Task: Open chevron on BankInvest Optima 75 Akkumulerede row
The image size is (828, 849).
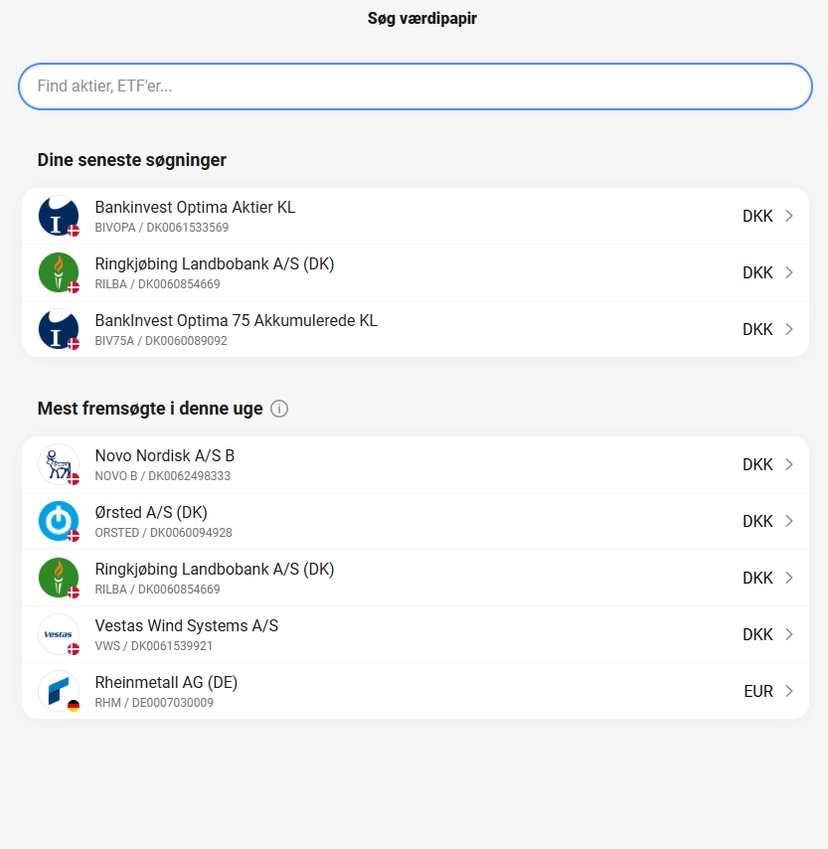Action: [x=789, y=329]
